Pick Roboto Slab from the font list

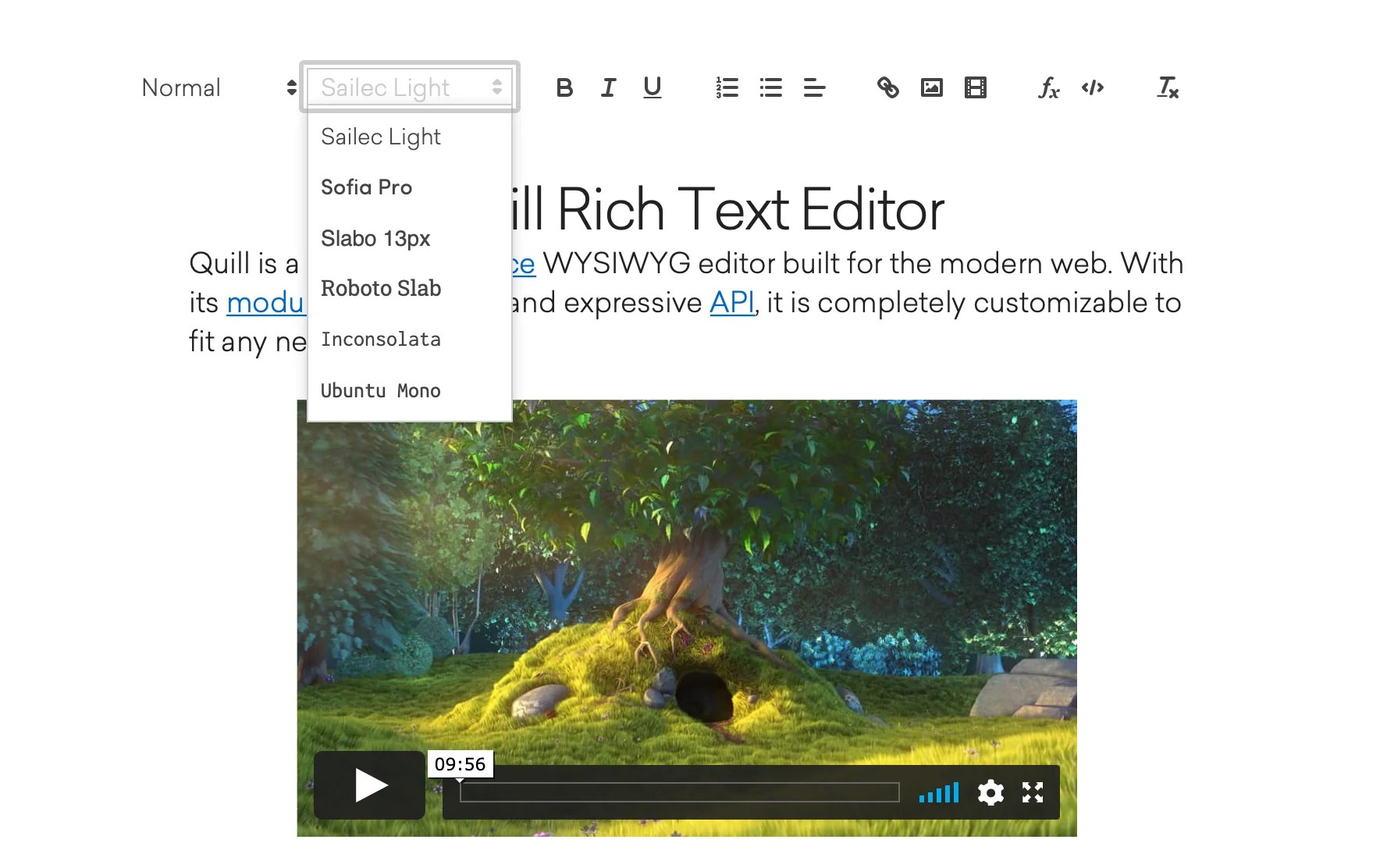410,289
